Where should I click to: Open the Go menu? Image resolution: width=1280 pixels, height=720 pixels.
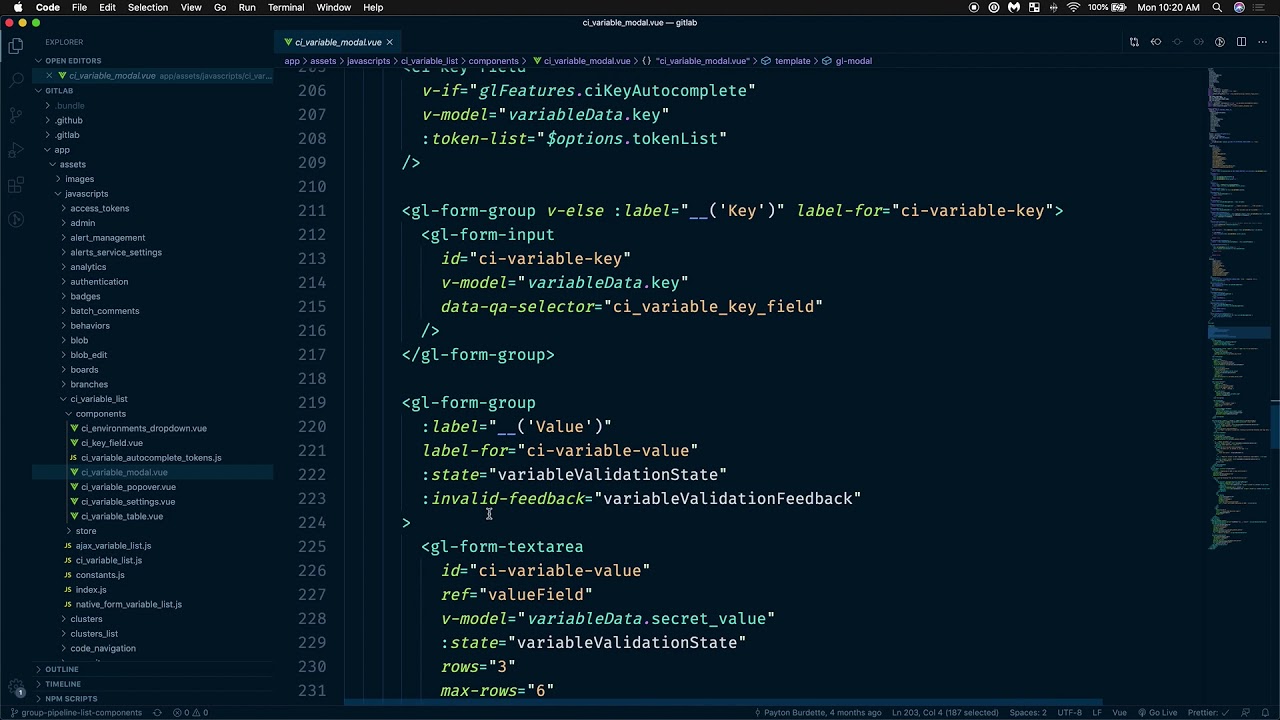220,8
